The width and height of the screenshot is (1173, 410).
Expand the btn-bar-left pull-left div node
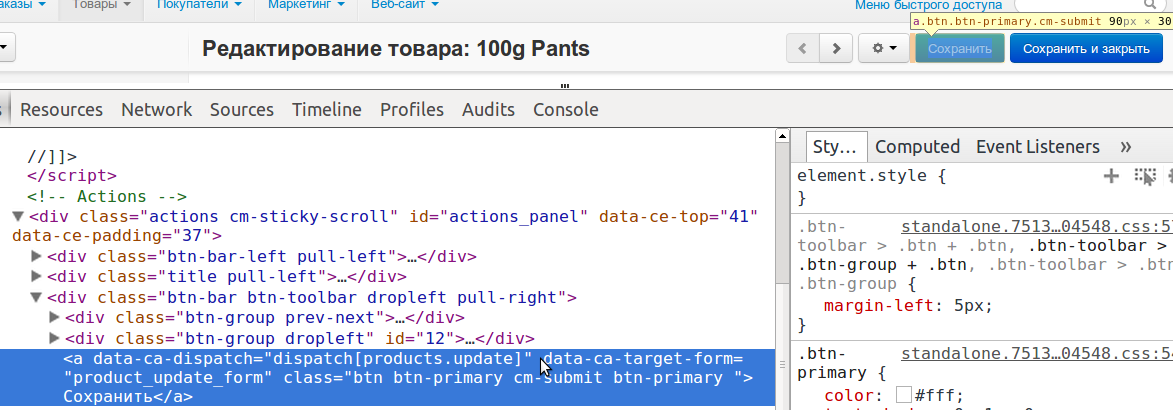(37, 256)
